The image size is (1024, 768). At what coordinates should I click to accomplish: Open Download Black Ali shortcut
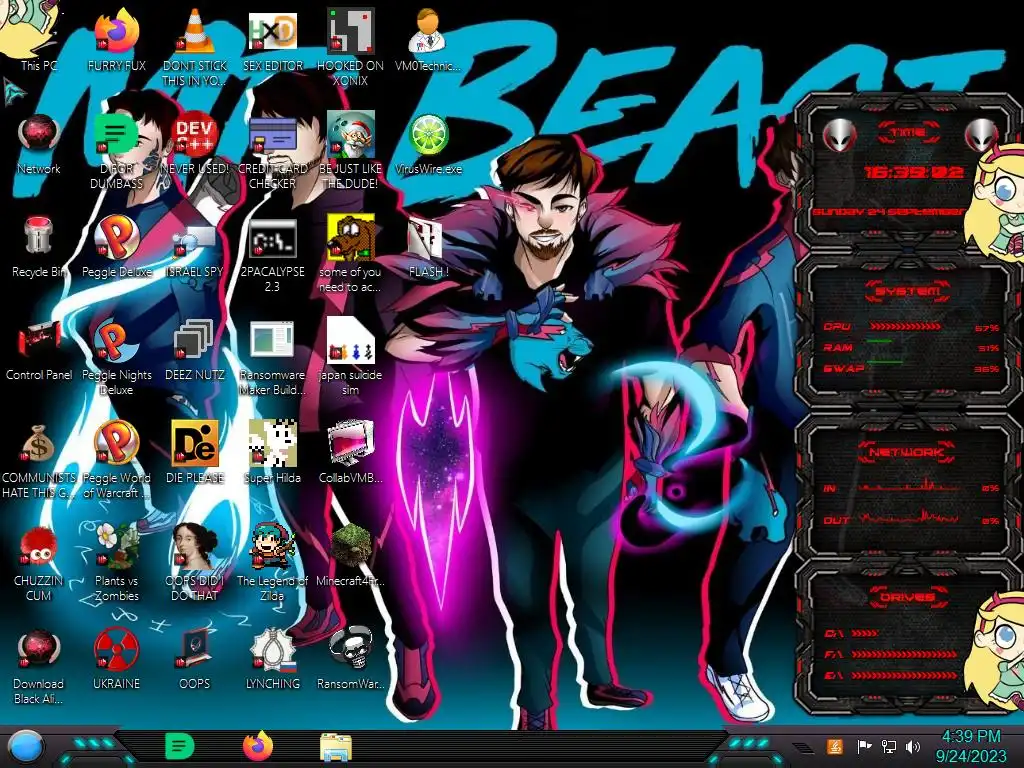pyautogui.click(x=39, y=666)
